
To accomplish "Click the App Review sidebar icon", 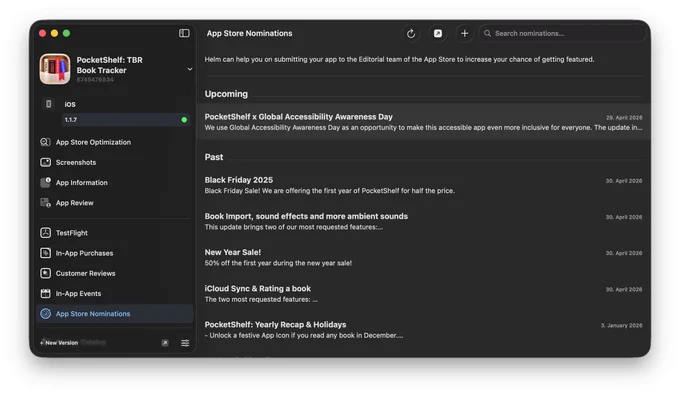I will 45,203.
